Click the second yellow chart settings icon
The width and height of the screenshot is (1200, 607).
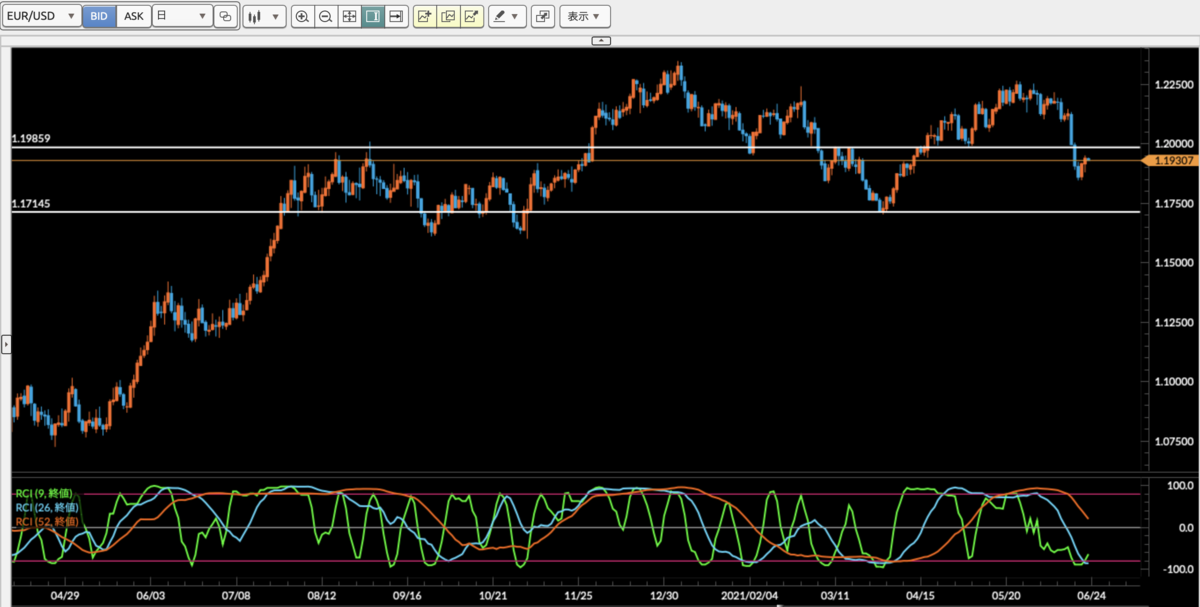tap(448, 16)
